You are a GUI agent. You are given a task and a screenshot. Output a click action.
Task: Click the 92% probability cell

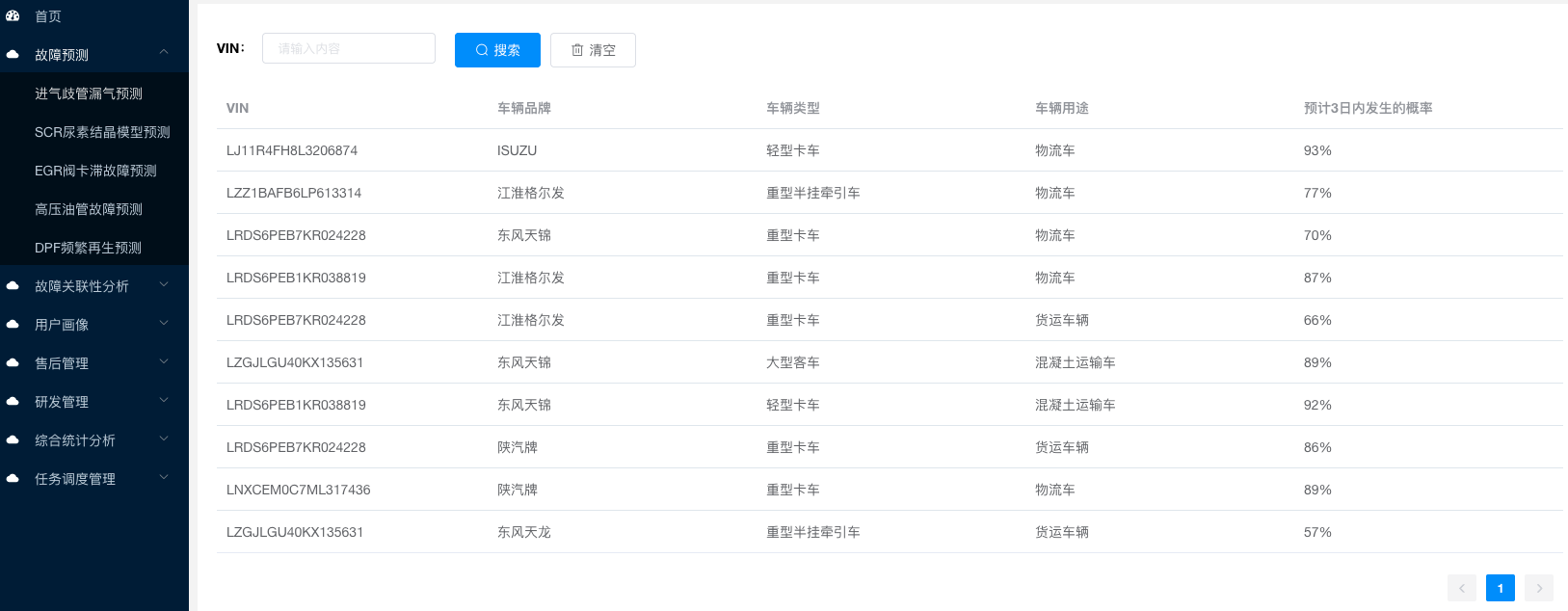tap(1317, 405)
